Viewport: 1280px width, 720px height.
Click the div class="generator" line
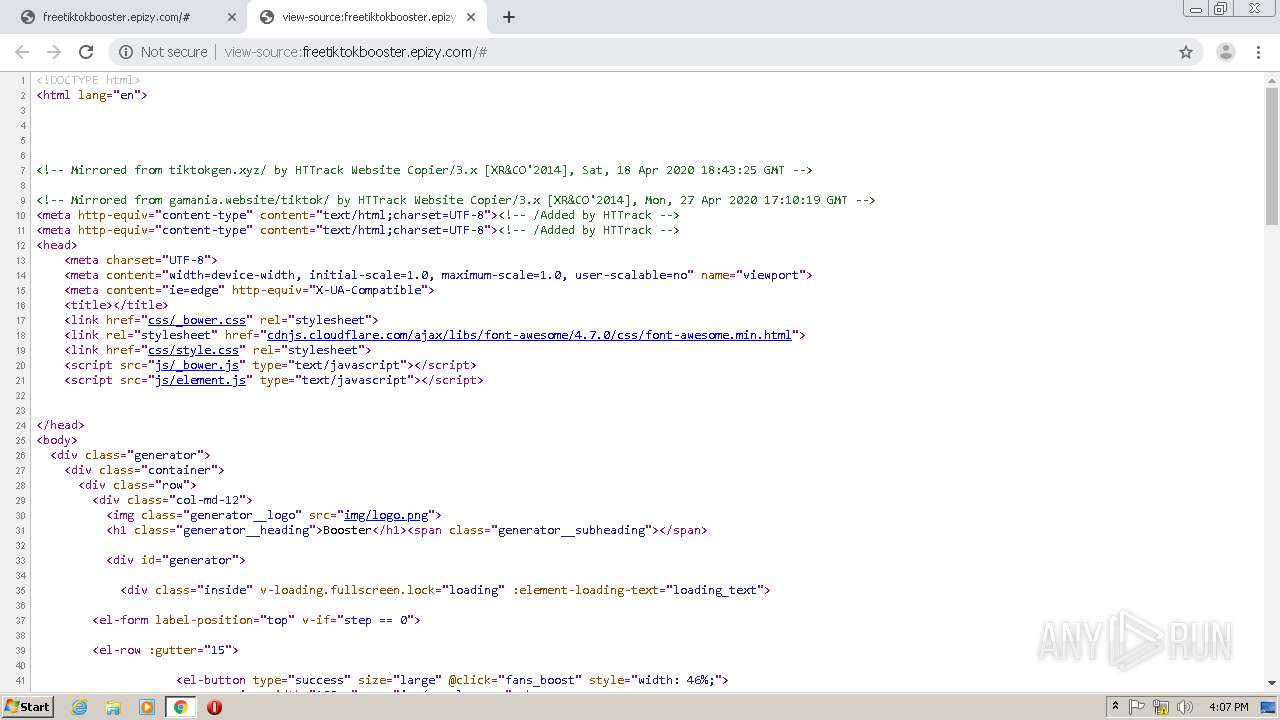click(131, 455)
